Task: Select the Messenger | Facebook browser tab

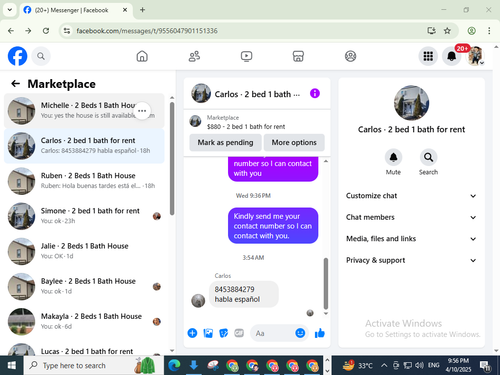Action: 76,10
